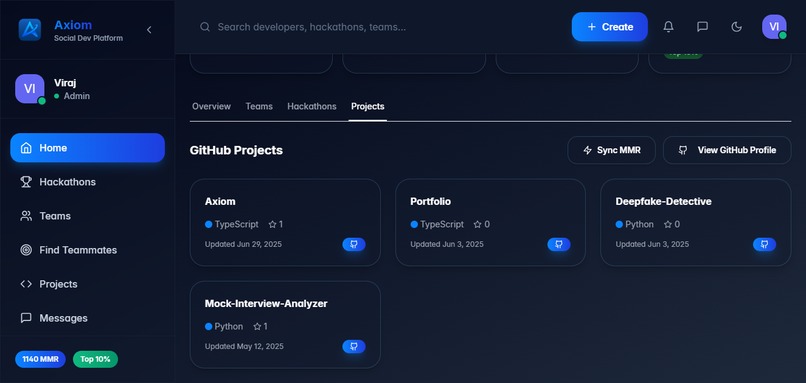This screenshot has width=806, height=383.
Task: Click the Home house icon
Action: pyautogui.click(x=26, y=148)
